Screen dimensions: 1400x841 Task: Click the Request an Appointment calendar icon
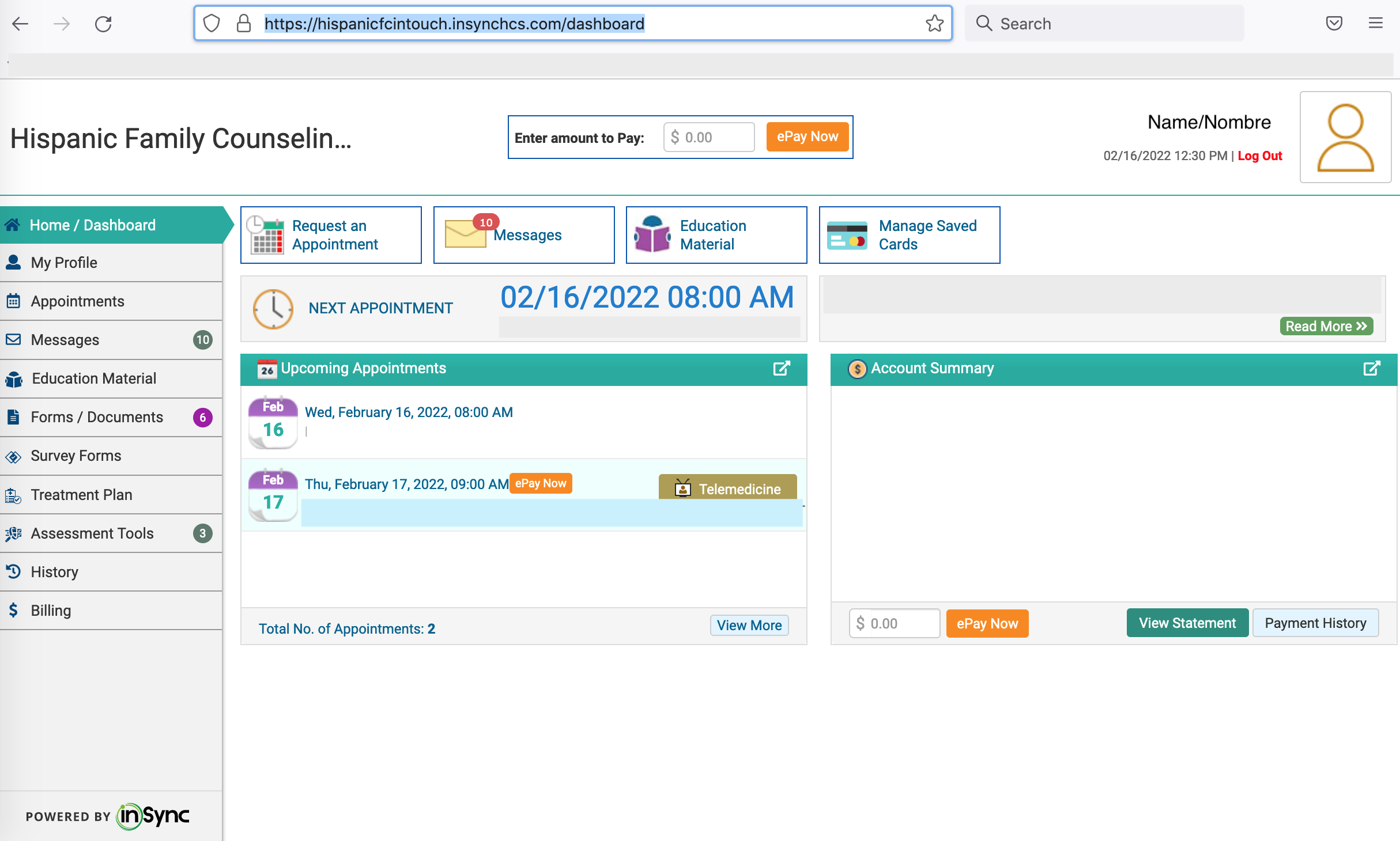pyautogui.click(x=266, y=235)
